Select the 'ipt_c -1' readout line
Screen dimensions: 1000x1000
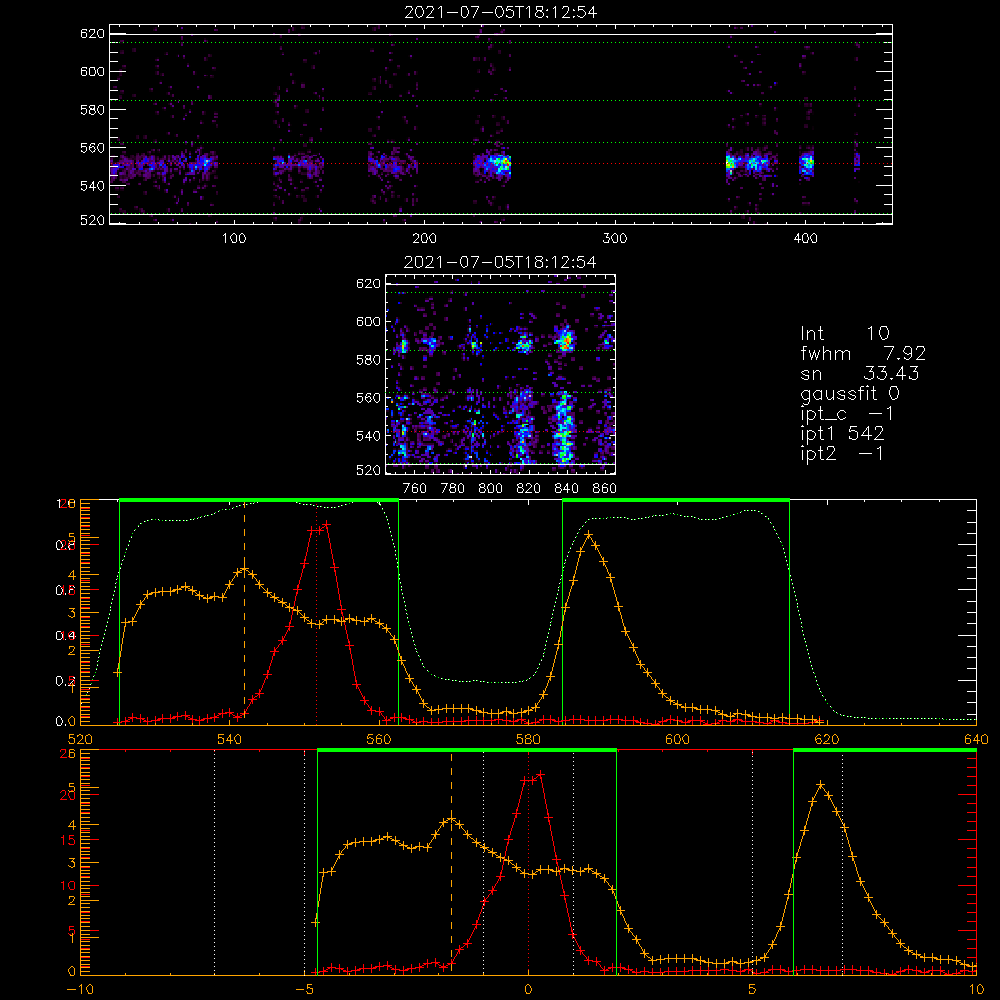847,414
